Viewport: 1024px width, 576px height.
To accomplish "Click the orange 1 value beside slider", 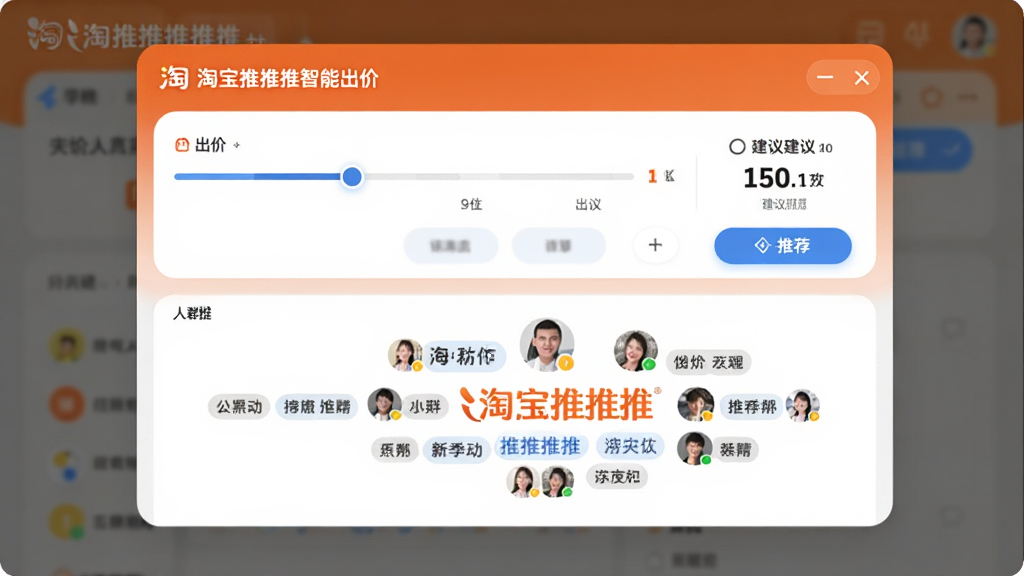I will pyautogui.click(x=652, y=176).
